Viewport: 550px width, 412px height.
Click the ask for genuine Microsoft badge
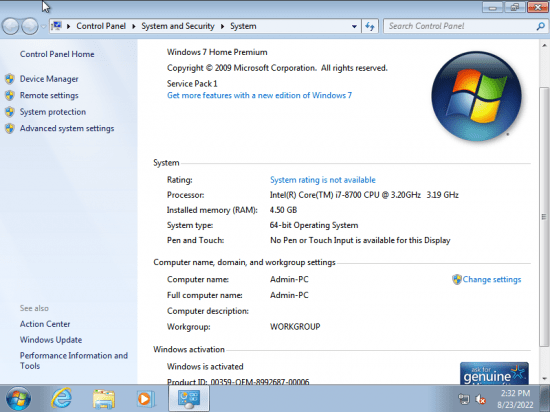pyautogui.click(x=494, y=373)
